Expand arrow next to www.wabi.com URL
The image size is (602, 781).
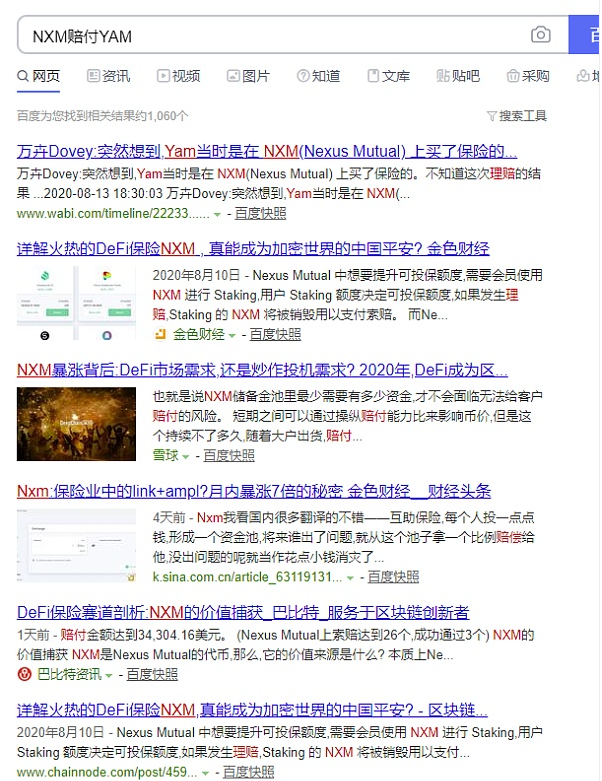[x=217, y=215]
